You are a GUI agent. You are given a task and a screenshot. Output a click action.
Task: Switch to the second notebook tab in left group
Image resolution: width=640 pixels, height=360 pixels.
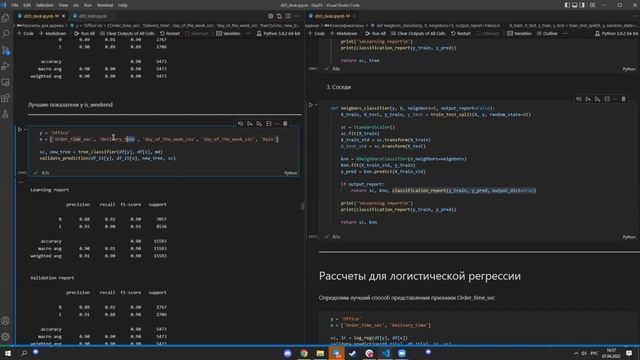pos(92,16)
